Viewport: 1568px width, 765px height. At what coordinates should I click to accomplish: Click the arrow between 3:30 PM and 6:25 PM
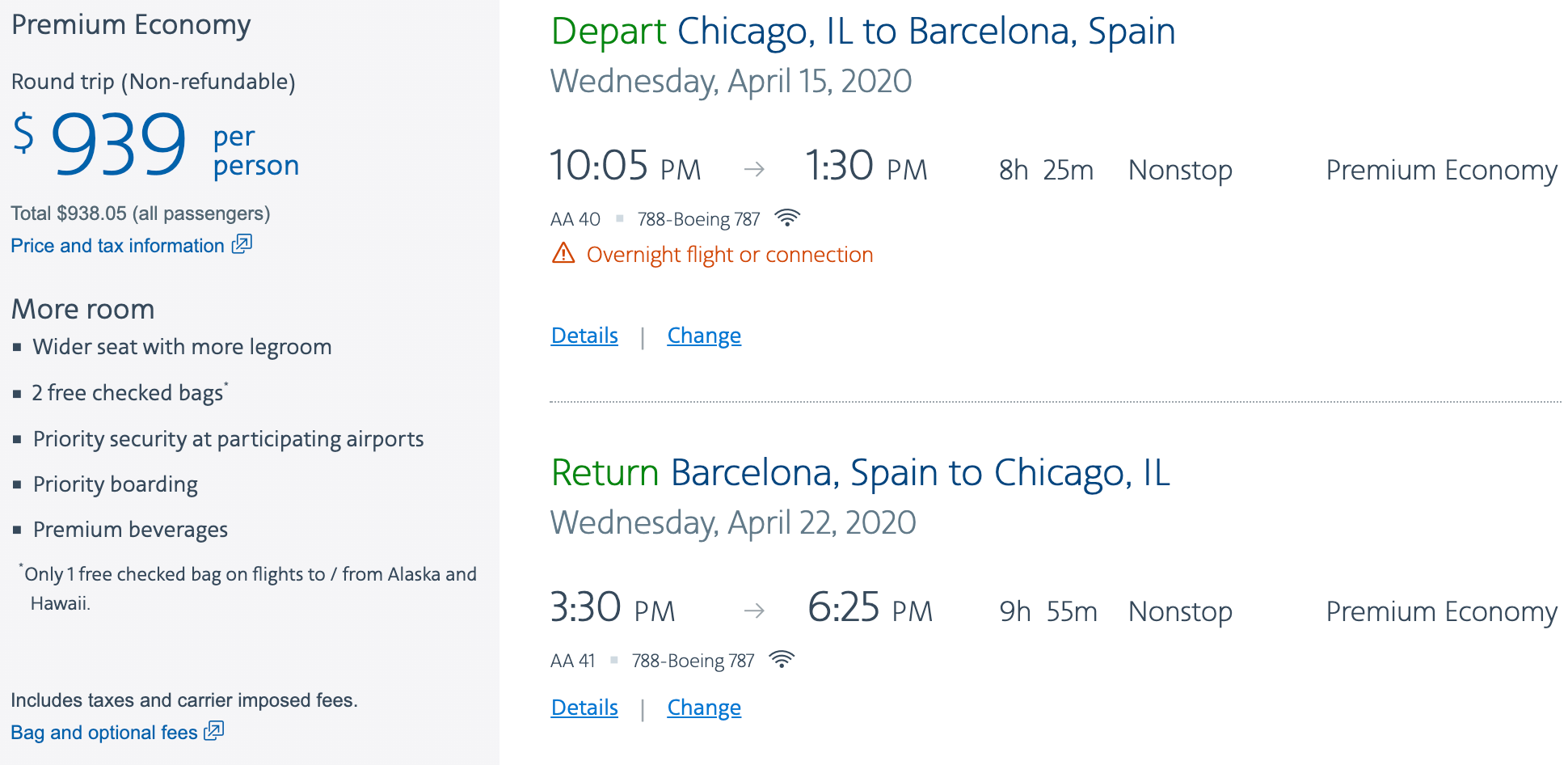tap(754, 611)
